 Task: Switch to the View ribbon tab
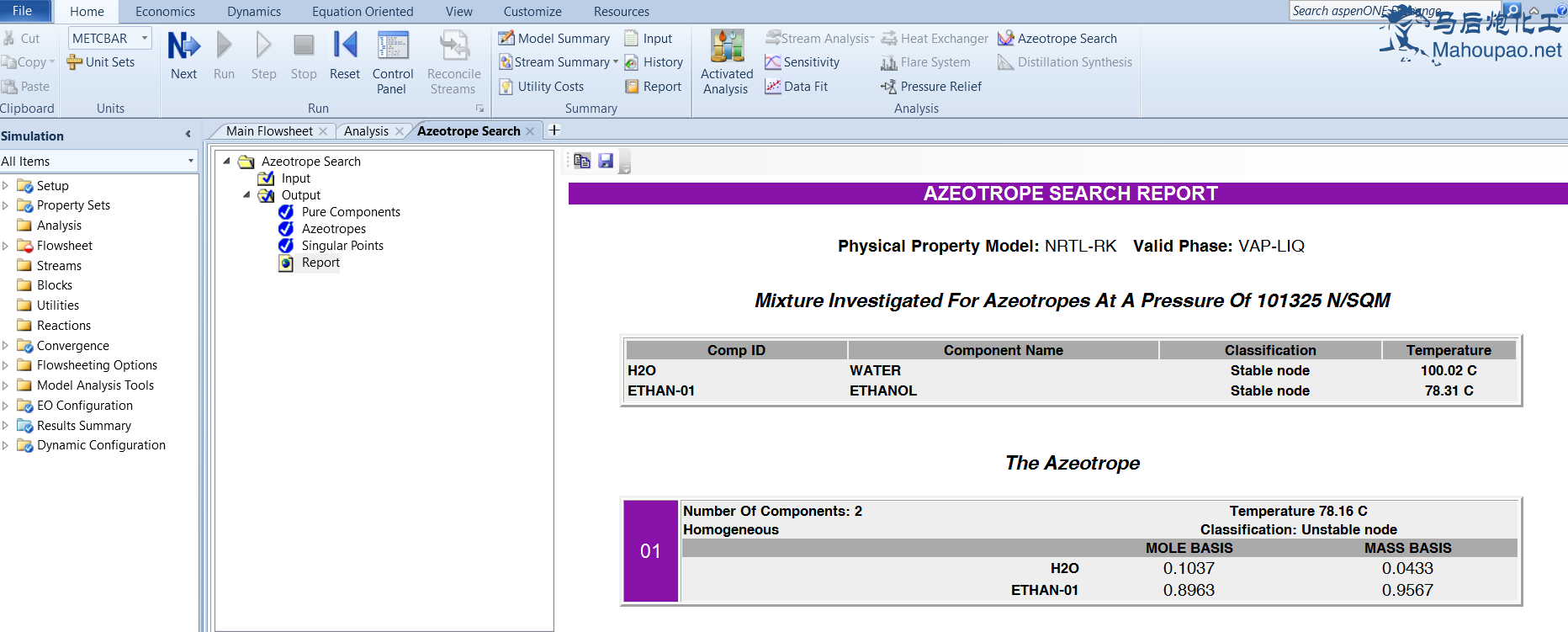click(459, 12)
